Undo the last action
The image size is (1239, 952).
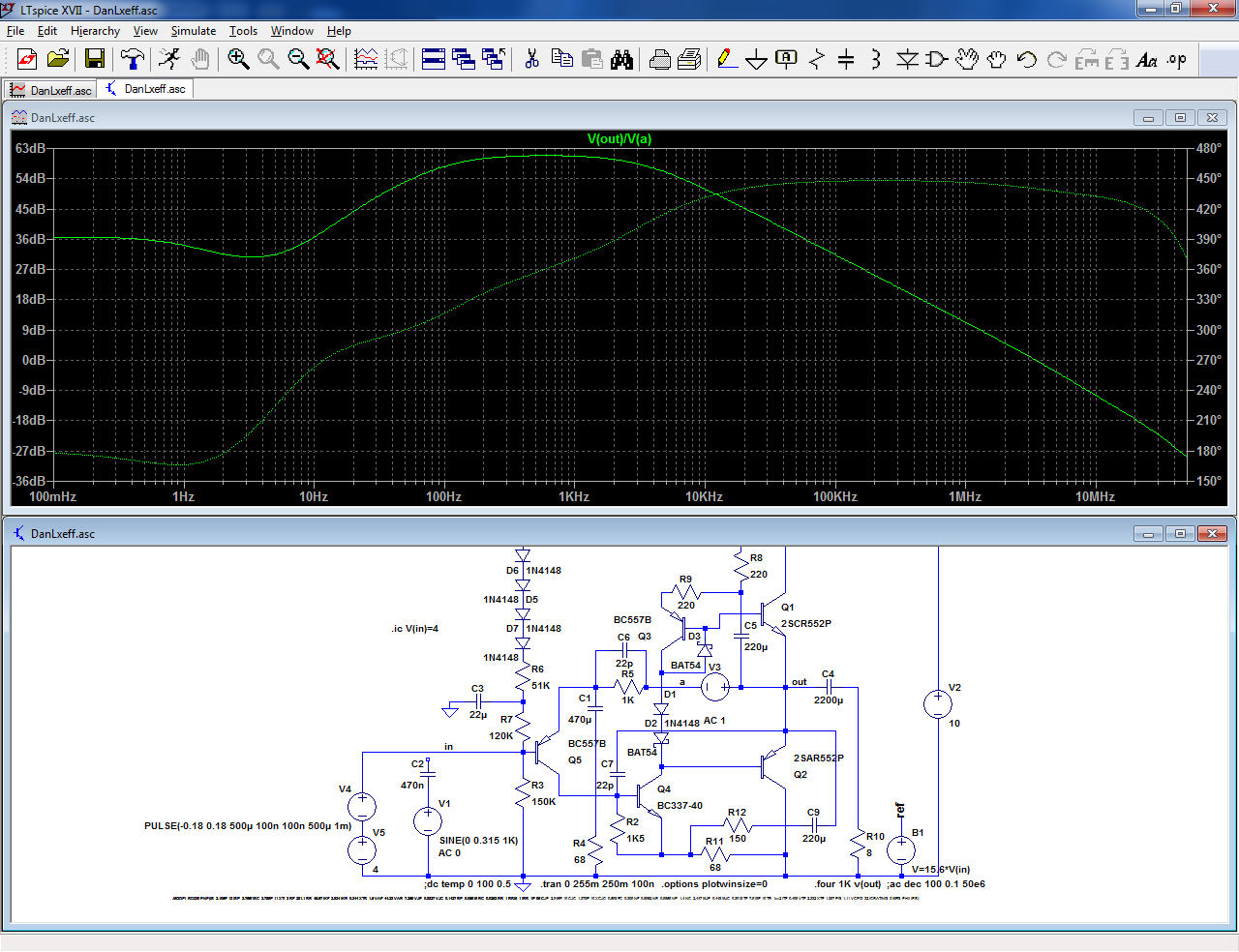point(1026,60)
